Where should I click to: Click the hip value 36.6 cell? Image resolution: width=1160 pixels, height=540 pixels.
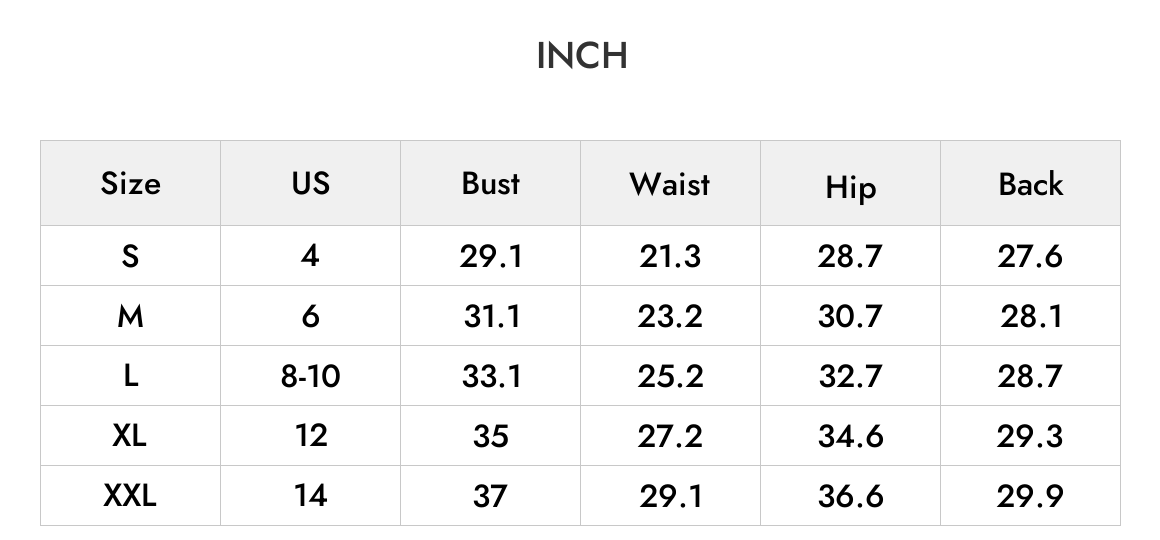coord(851,496)
